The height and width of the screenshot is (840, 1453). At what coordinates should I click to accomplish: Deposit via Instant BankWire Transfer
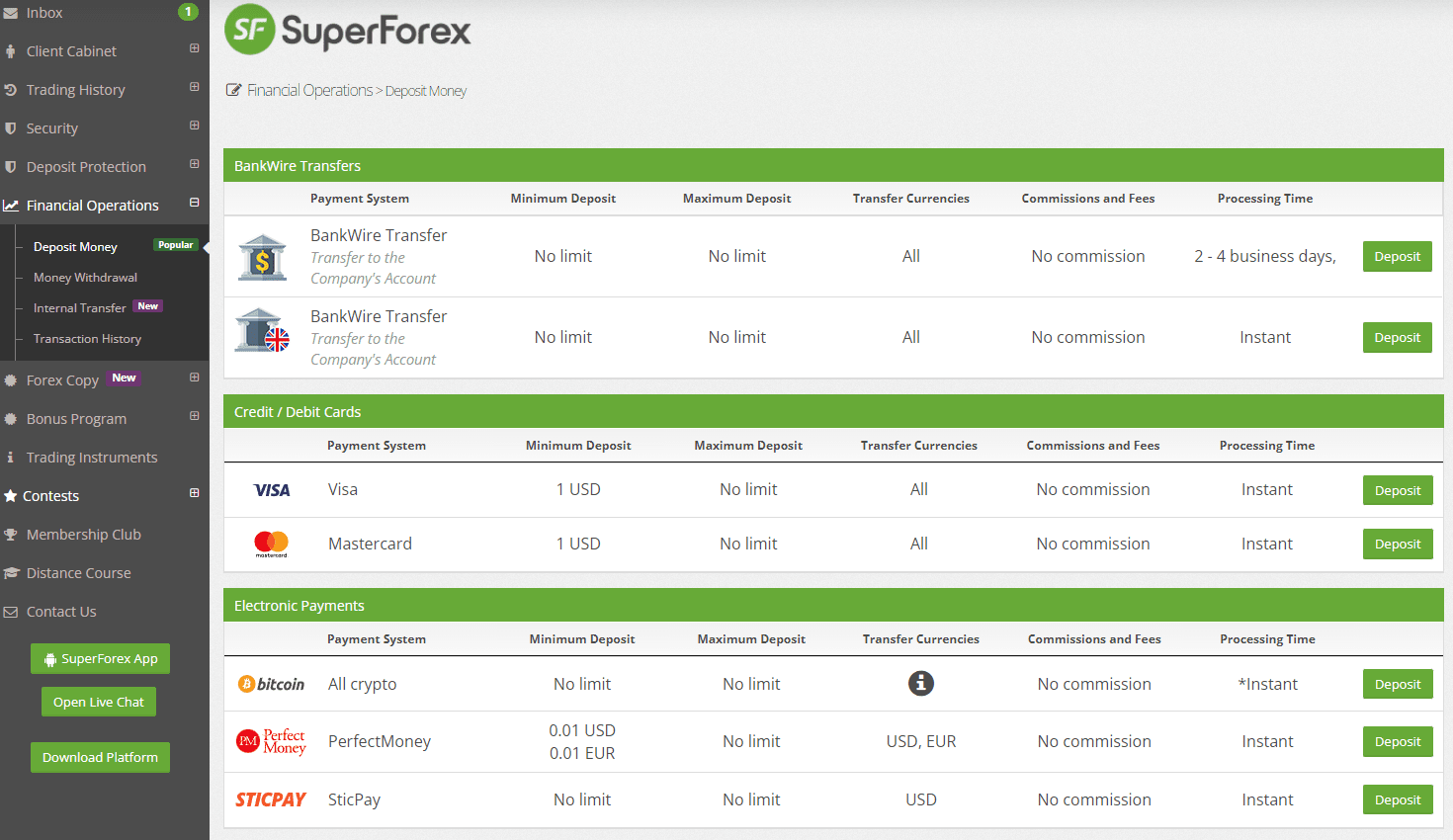click(x=1398, y=337)
